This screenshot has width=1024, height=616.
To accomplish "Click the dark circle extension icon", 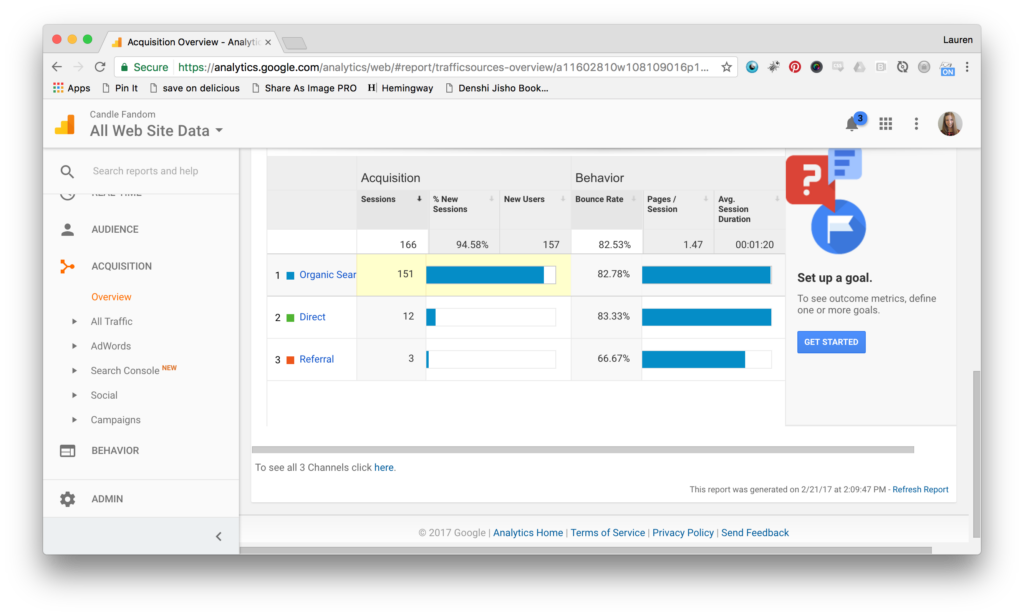I will tap(816, 67).
